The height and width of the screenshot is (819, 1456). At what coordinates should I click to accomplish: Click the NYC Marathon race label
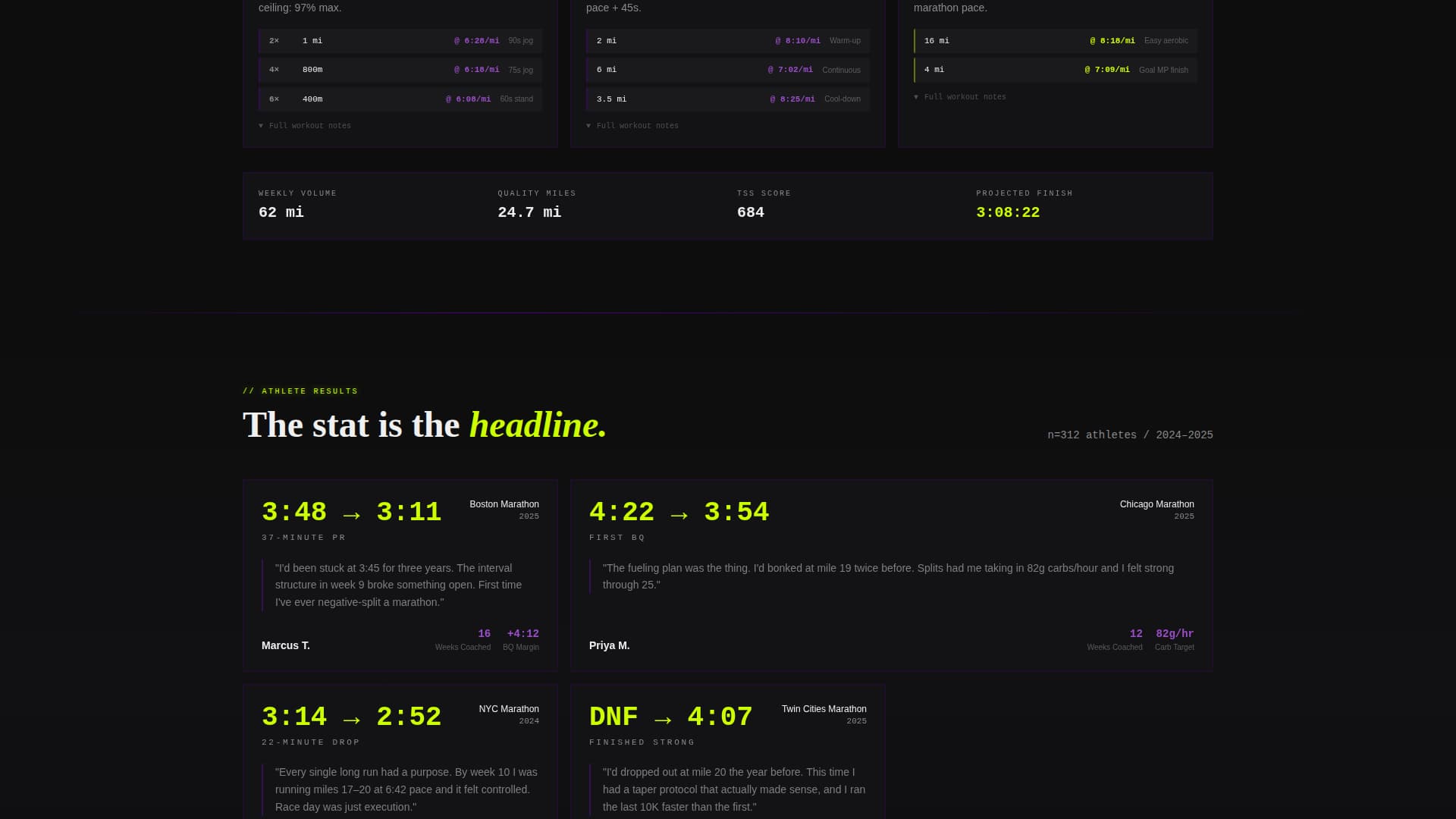(x=509, y=709)
